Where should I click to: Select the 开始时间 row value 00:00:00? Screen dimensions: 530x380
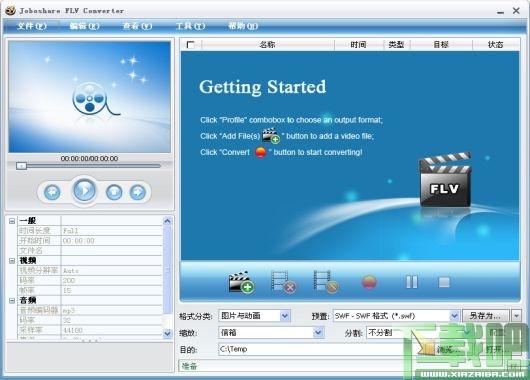point(90,241)
